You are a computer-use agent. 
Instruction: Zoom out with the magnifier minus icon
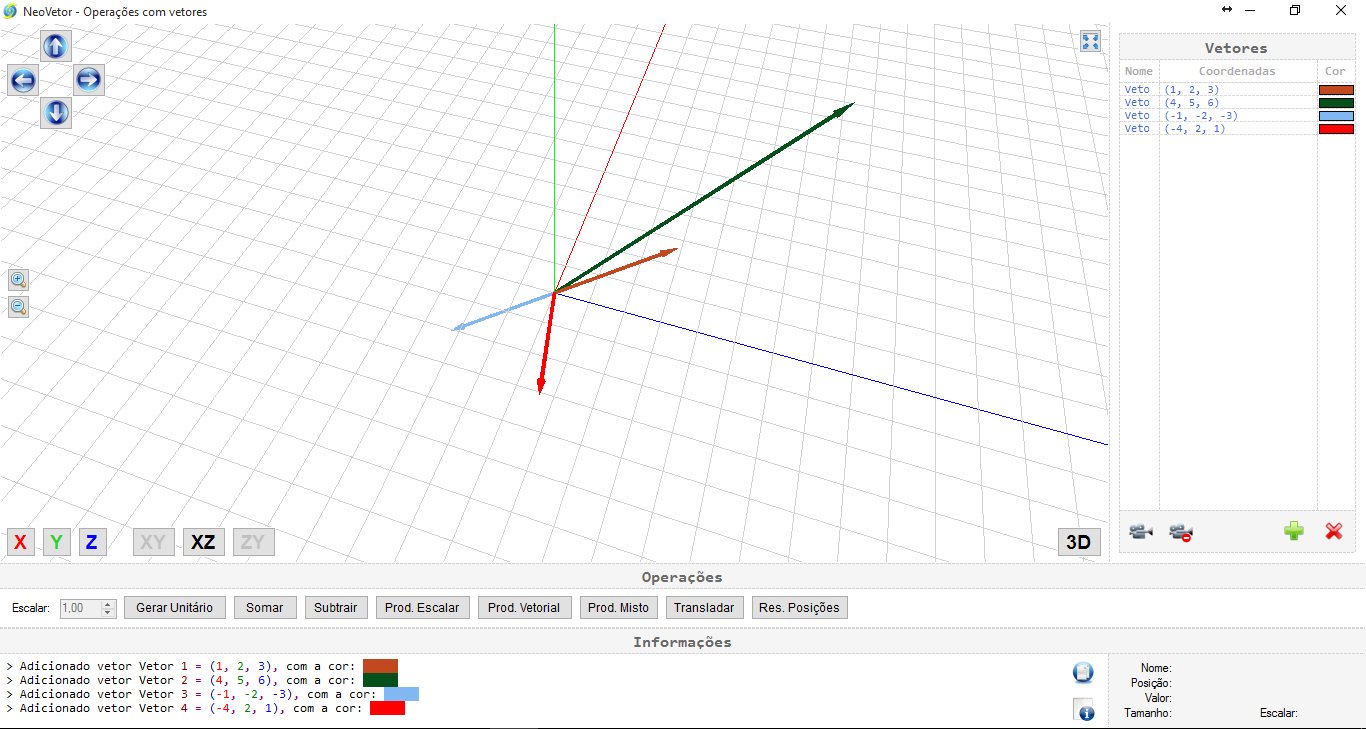[x=18, y=307]
